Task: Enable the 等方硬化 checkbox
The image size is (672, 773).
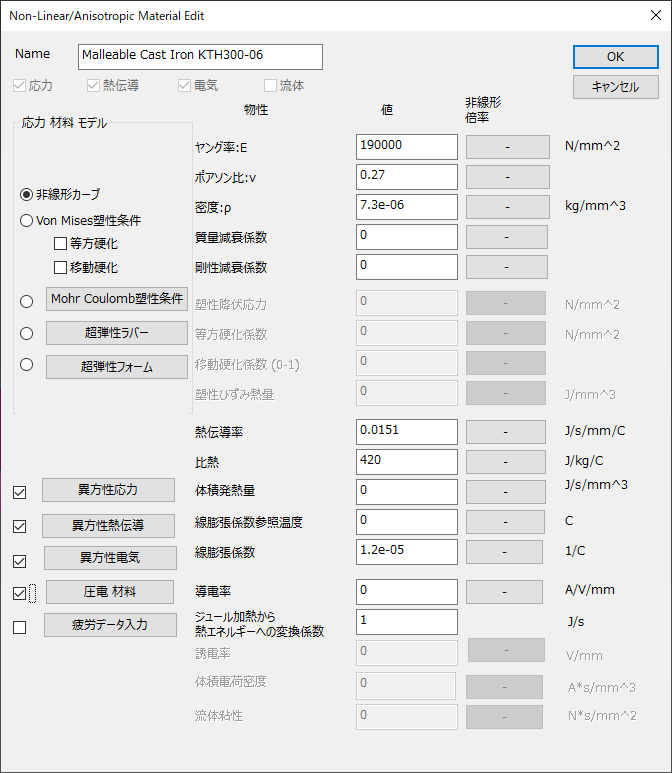Action: click(61, 243)
